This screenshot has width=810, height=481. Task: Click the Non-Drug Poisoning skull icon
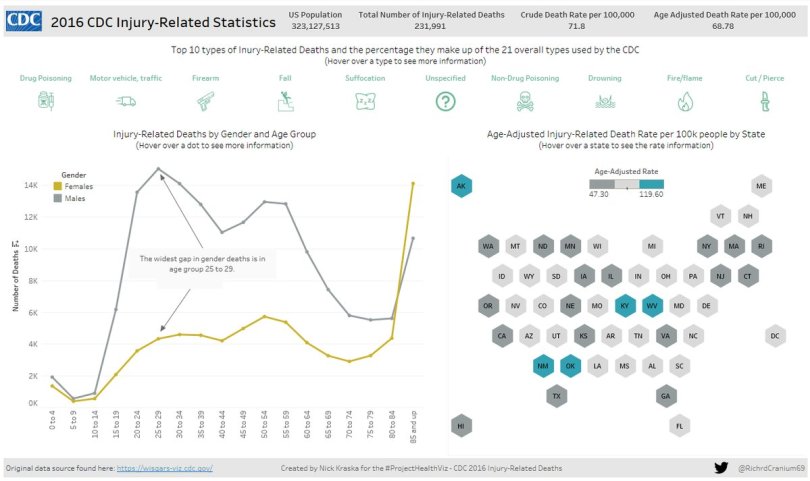[x=524, y=100]
